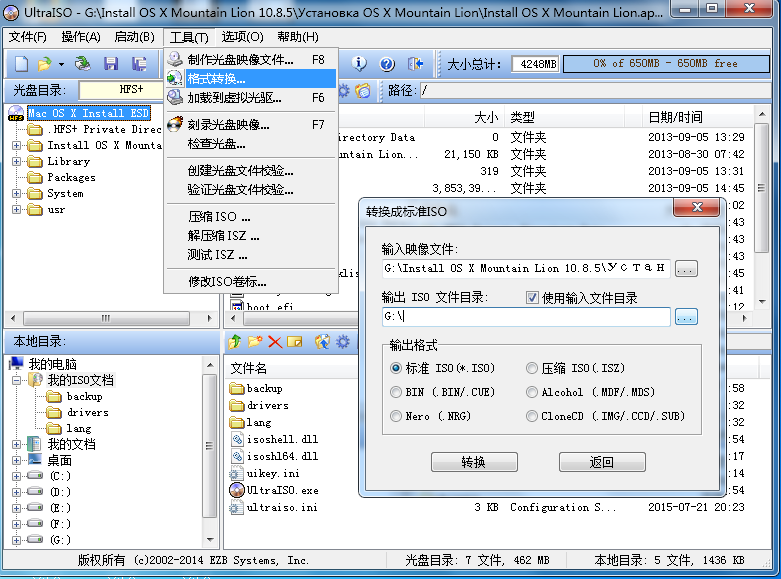The width and height of the screenshot is (781, 579).
Task: Expand the usr folder in the disc tree
Action: (16, 209)
